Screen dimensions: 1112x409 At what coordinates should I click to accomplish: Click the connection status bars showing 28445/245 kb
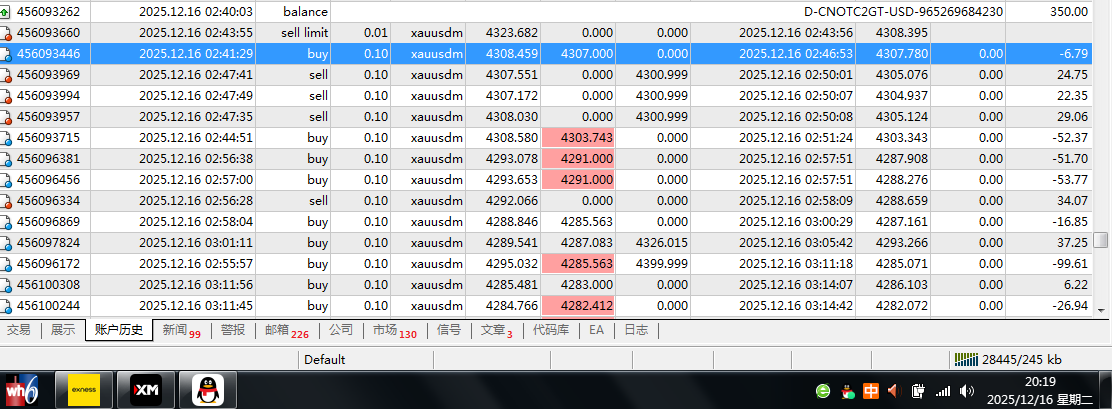point(967,359)
